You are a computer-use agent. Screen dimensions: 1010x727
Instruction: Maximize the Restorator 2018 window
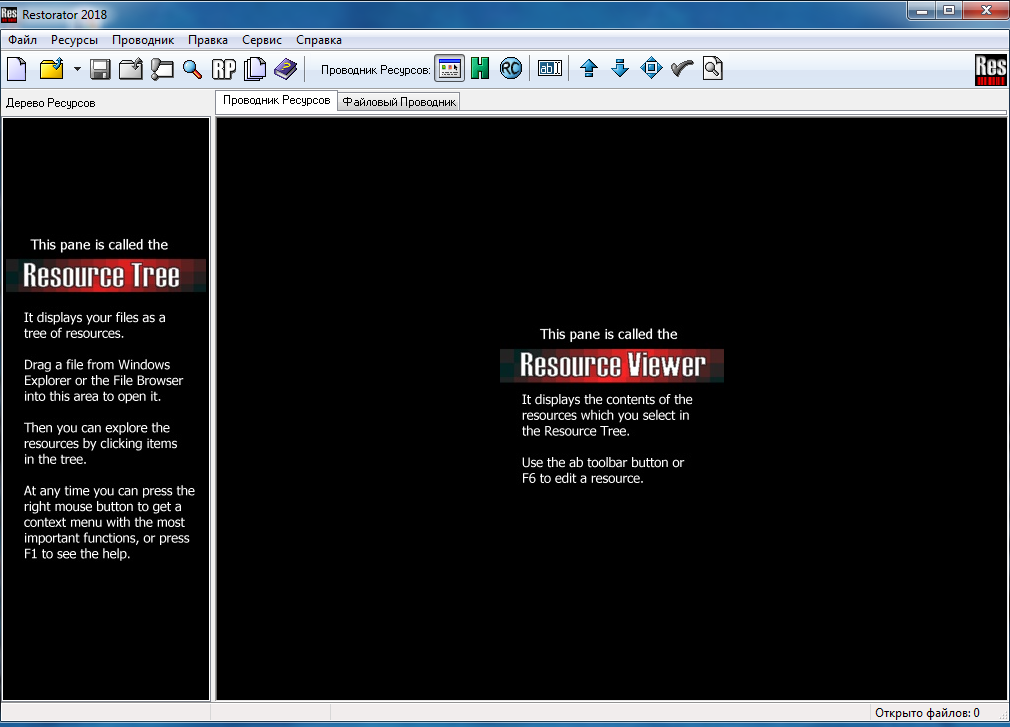[949, 10]
